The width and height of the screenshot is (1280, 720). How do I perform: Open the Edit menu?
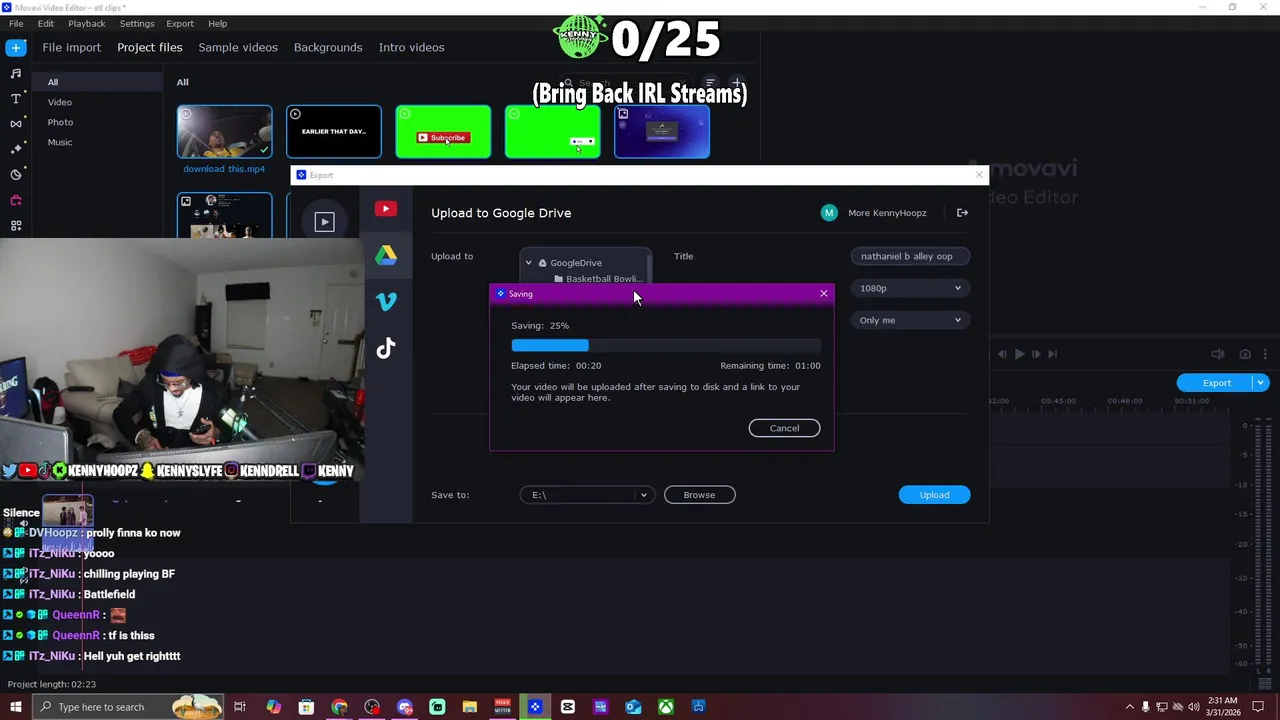(x=46, y=23)
